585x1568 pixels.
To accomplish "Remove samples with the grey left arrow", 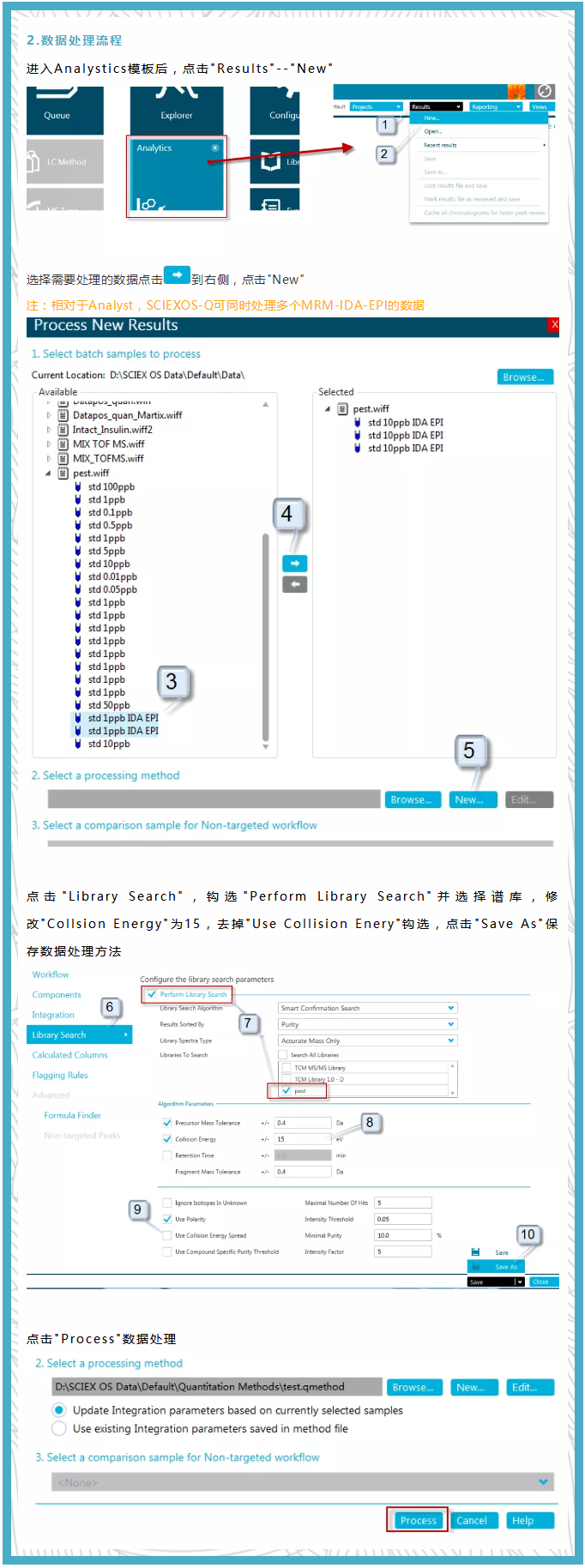I will (295, 584).
